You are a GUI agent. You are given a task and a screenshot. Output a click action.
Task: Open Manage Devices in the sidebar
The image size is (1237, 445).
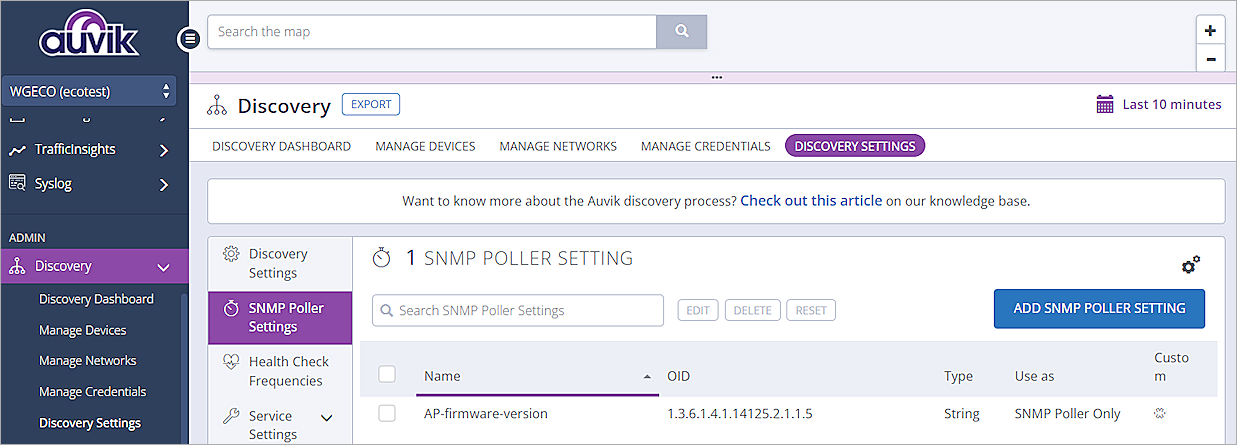click(x=82, y=330)
